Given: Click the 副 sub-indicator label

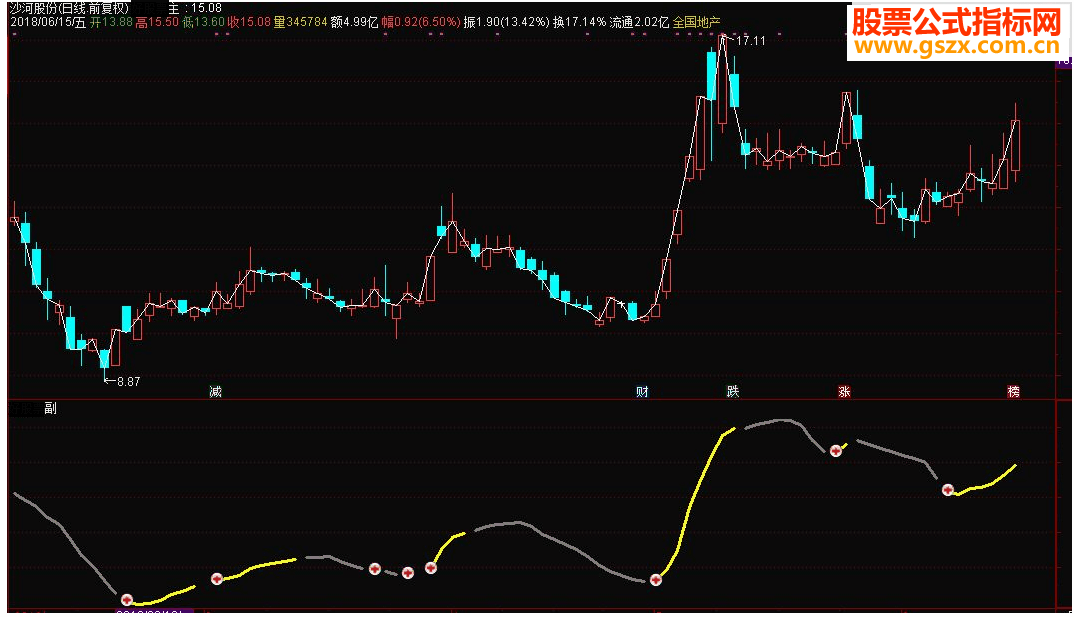Looking at the screenshot, I should click(x=50, y=408).
